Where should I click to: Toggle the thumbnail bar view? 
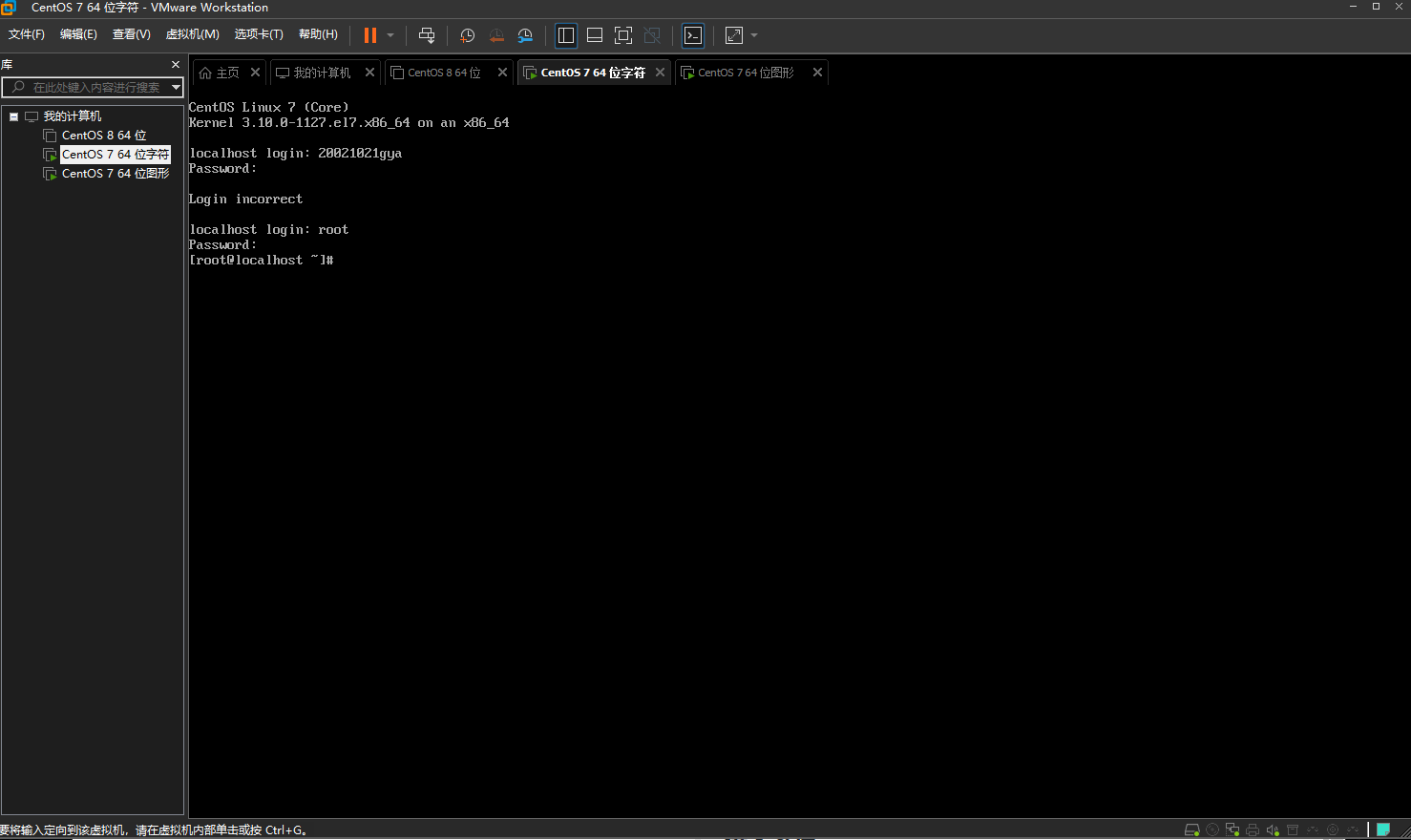coord(595,35)
